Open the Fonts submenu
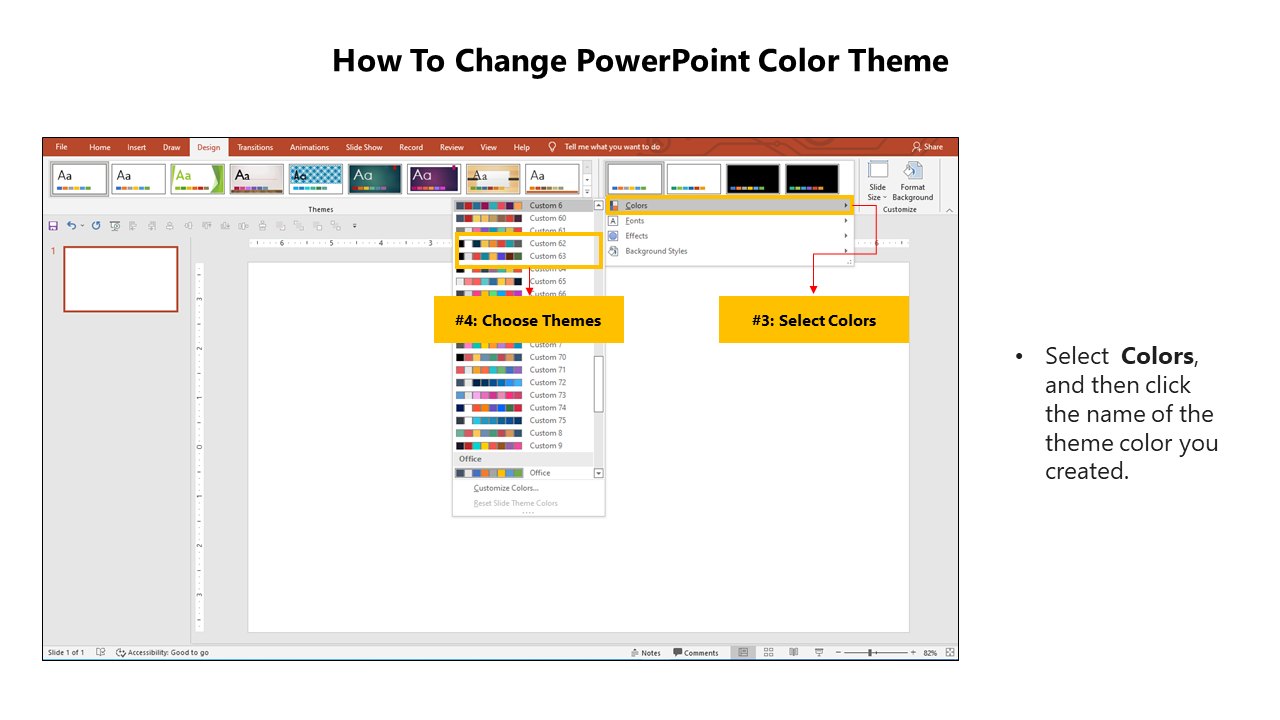Viewport: 1280px width, 720px height. coord(730,221)
